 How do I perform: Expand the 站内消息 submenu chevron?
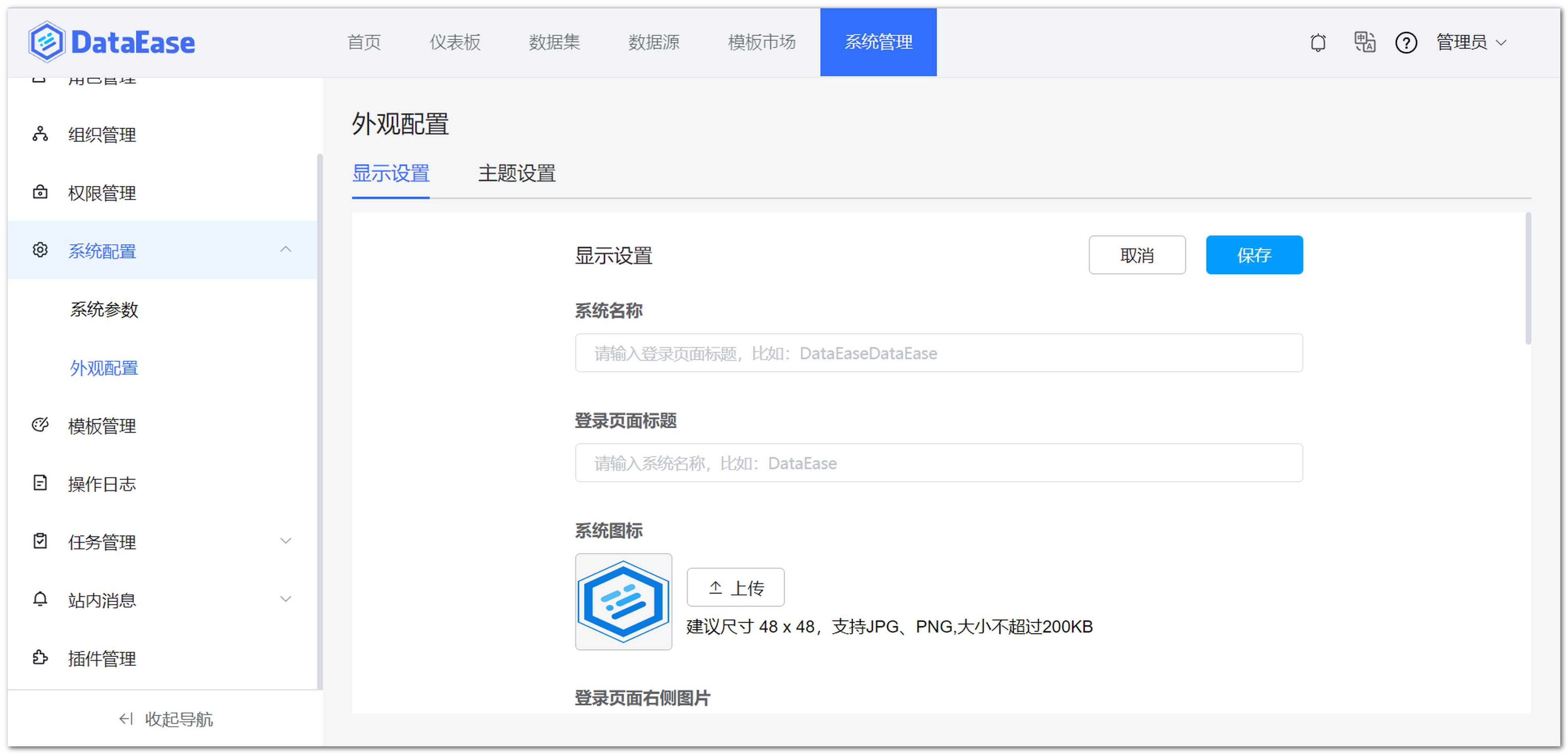pyautogui.click(x=285, y=599)
